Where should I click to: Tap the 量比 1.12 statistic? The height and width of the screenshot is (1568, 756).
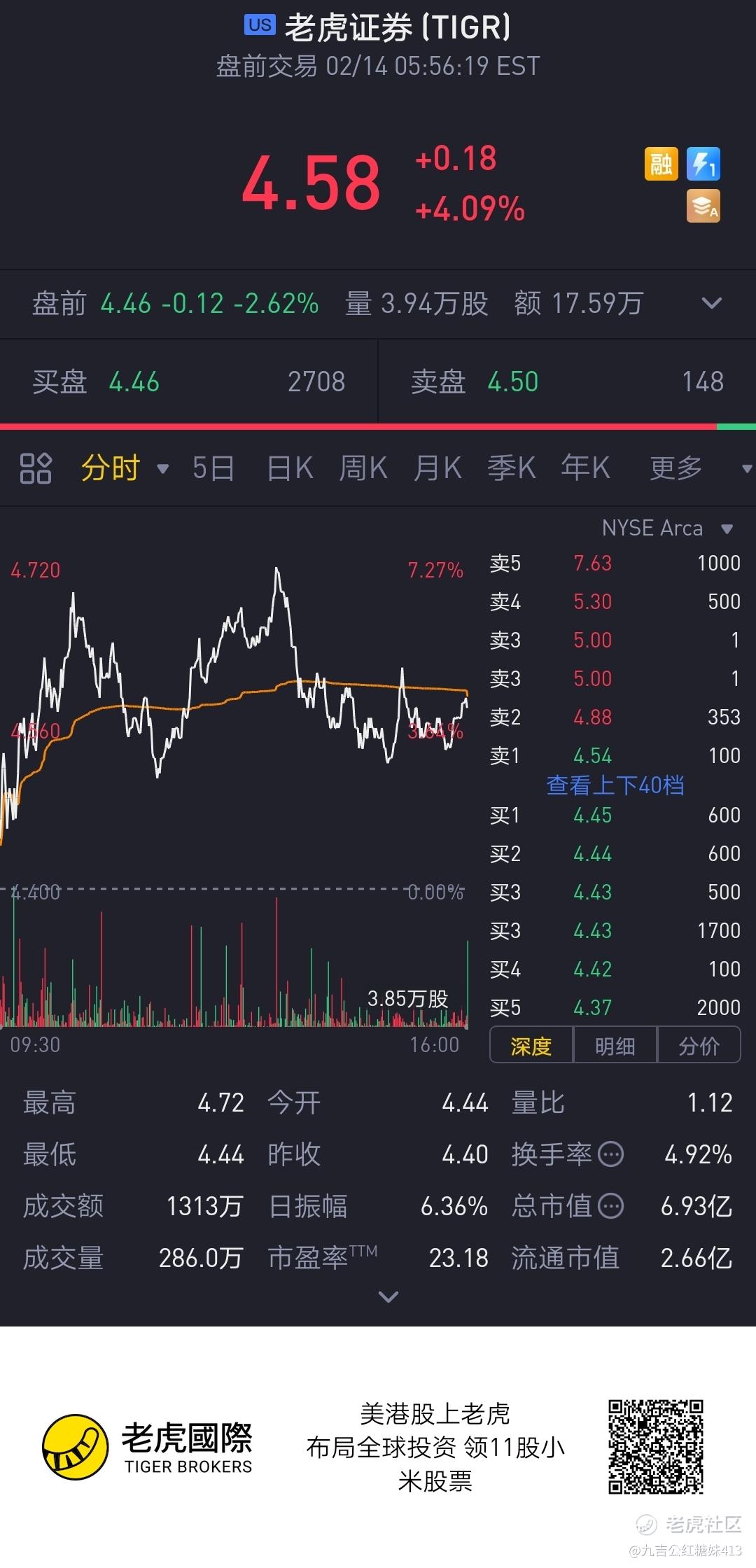(622, 1103)
